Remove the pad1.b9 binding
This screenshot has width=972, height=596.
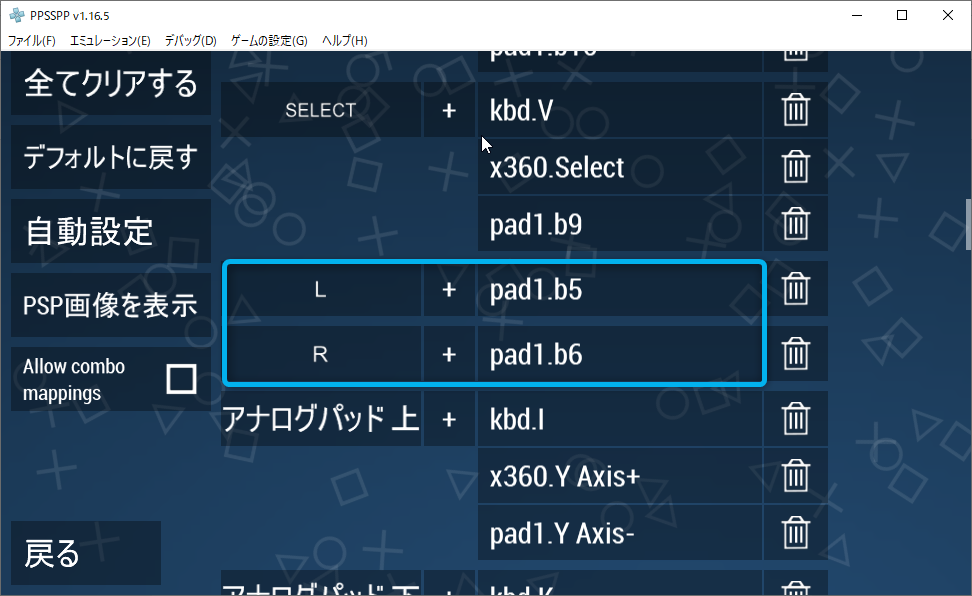[x=795, y=223]
